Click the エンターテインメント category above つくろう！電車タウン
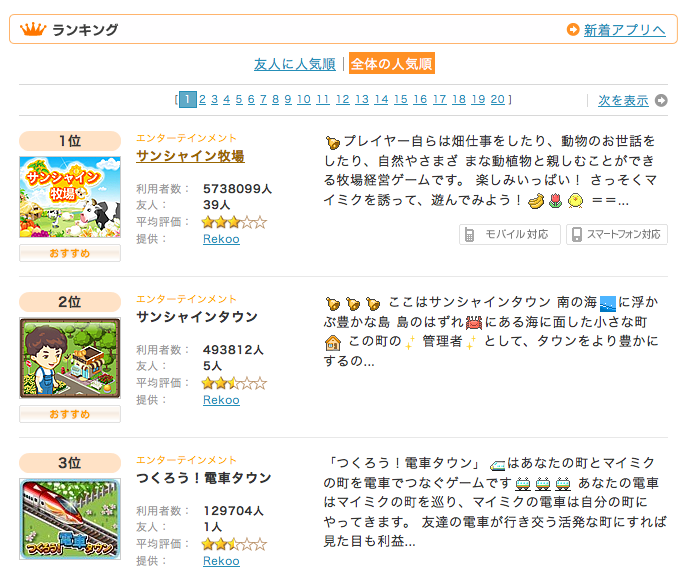692x582 pixels. (186, 460)
